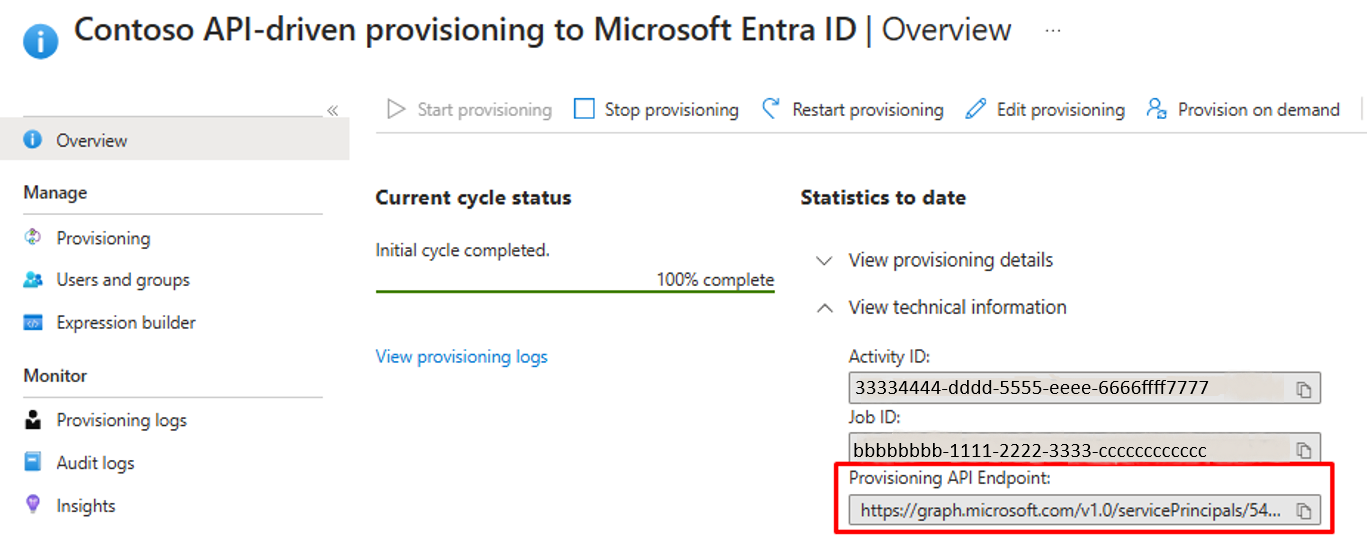Screen dimensions: 1367x541
Task: Collapse View technical information
Action: coord(824,308)
